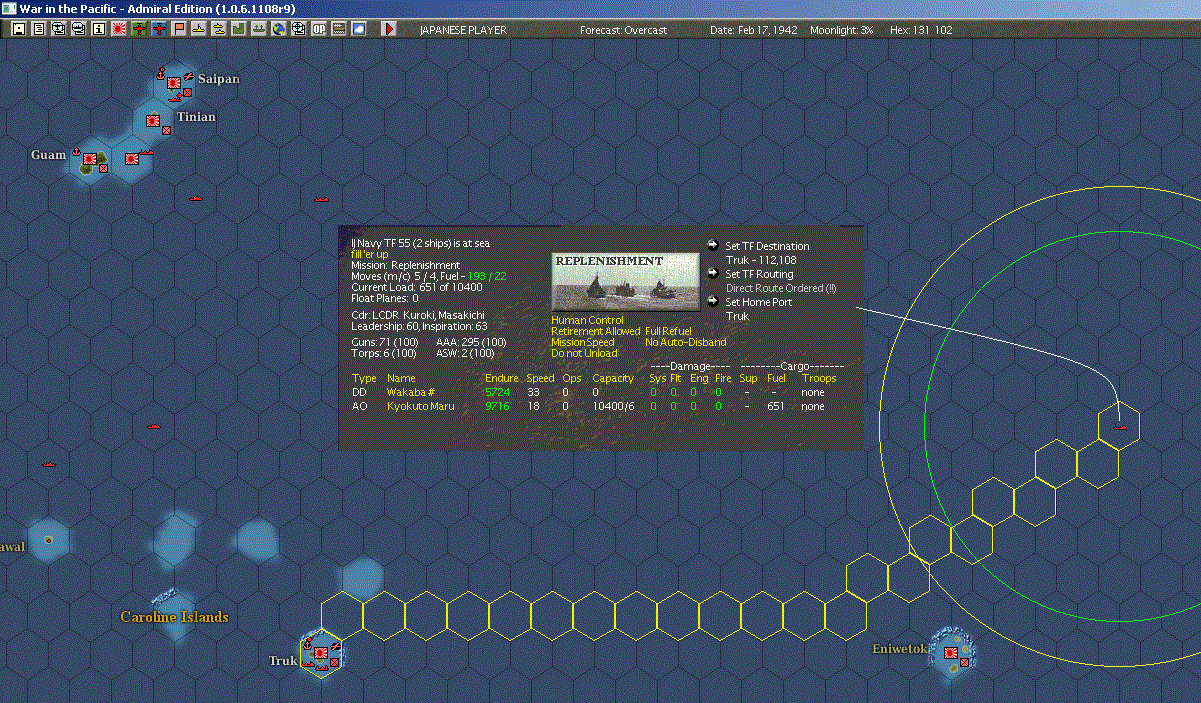
Task: Click 'Mission: Replenishment' text
Action: coord(405,265)
